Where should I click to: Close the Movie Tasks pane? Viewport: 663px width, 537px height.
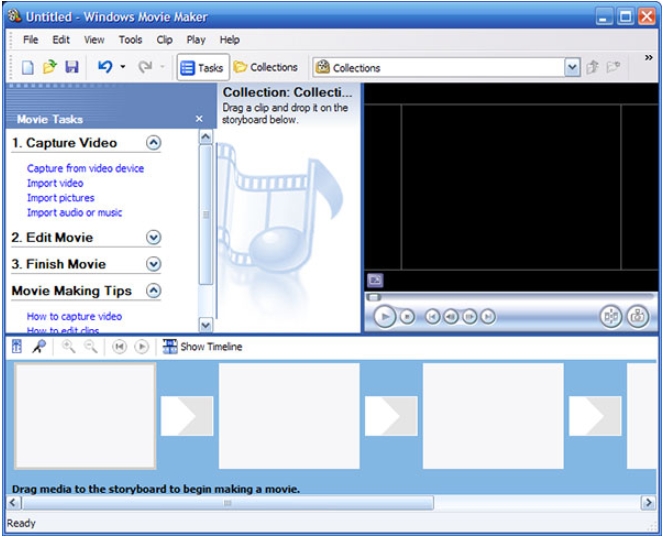pyautogui.click(x=199, y=119)
